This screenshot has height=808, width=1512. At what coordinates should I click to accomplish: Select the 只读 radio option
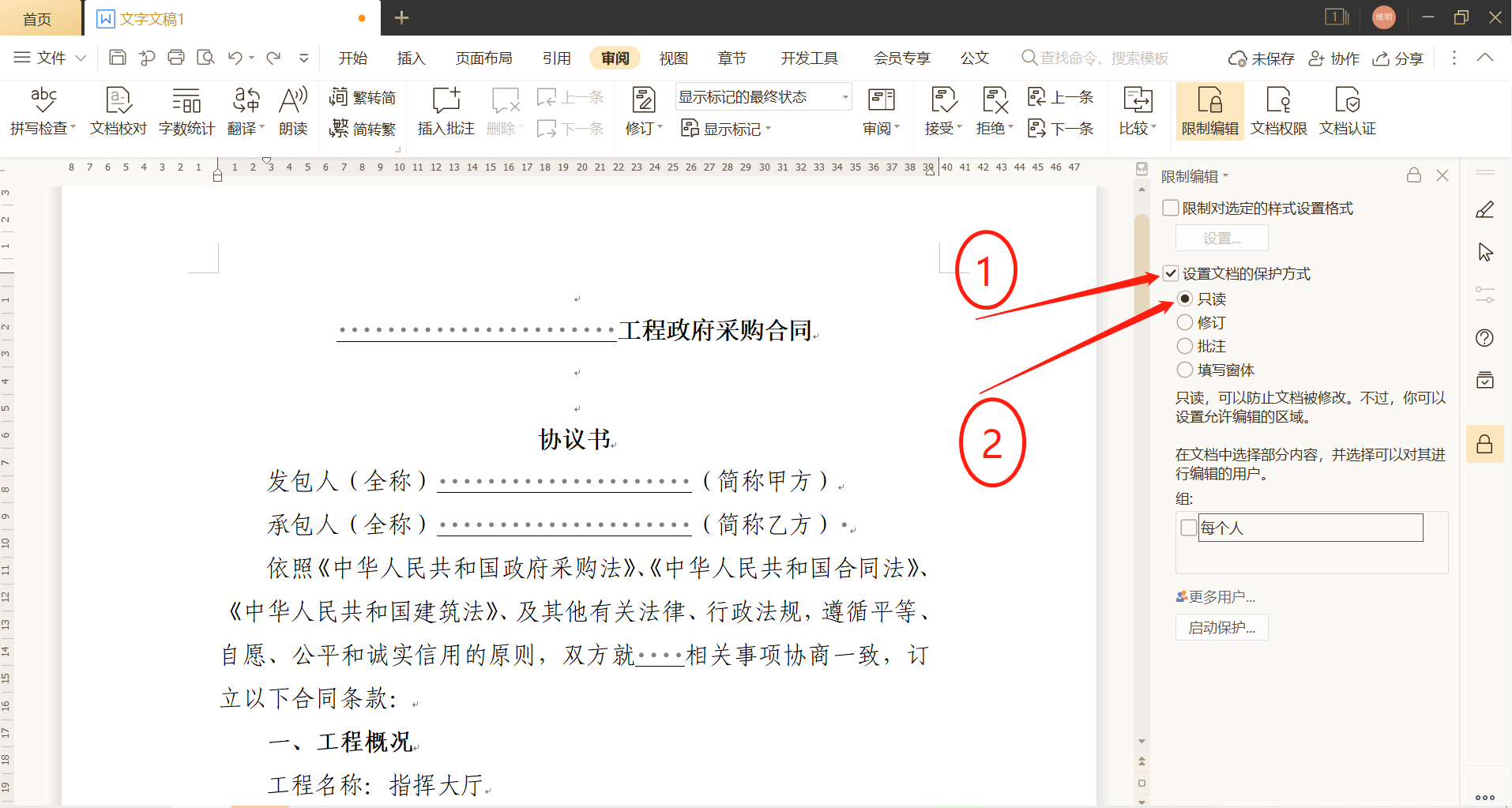(1185, 299)
